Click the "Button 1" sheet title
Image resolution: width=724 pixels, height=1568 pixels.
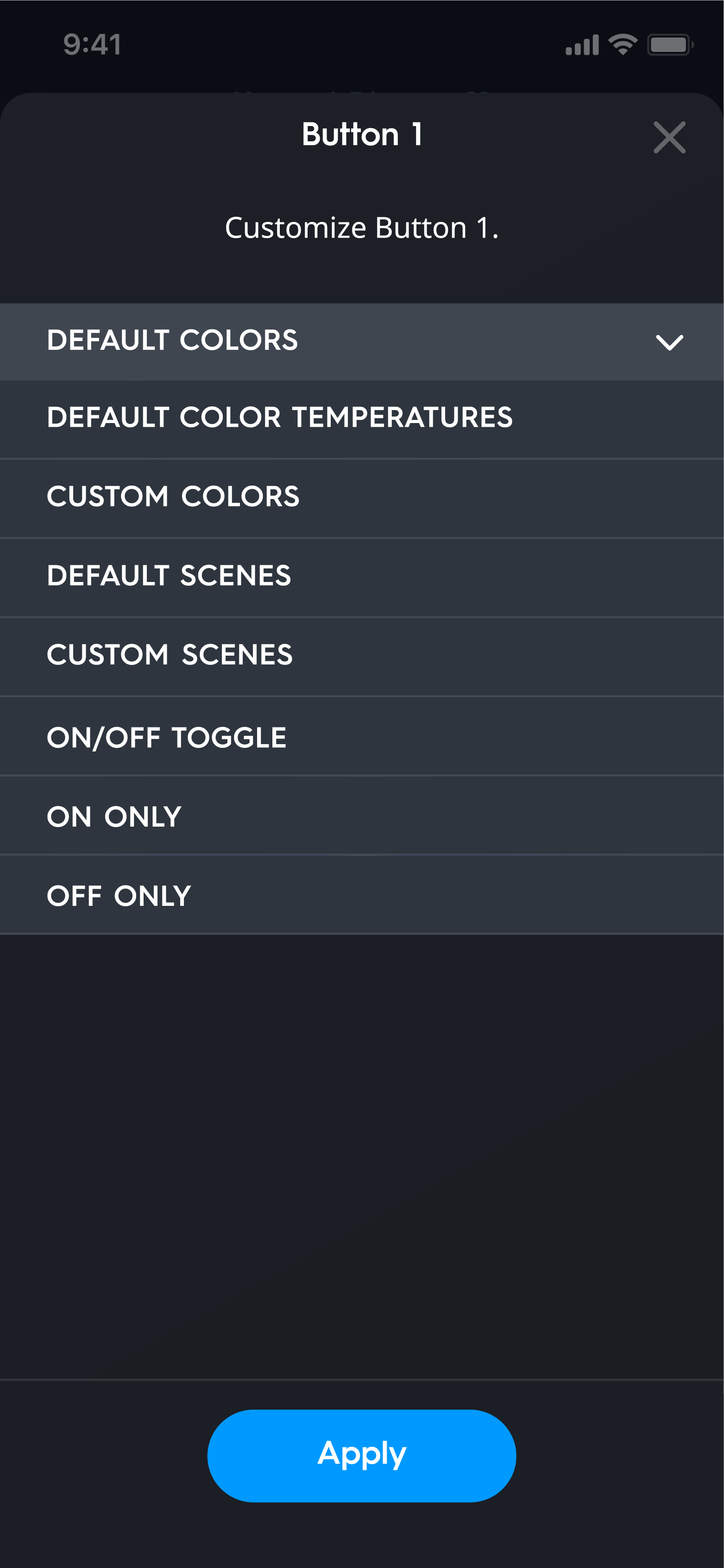coord(361,134)
